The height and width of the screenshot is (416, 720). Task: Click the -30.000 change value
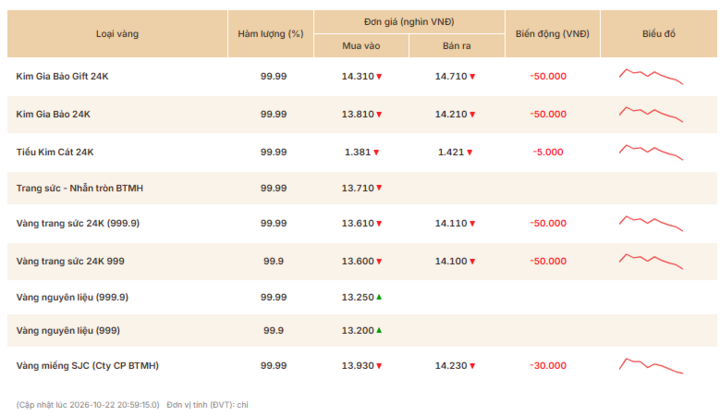(x=548, y=365)
